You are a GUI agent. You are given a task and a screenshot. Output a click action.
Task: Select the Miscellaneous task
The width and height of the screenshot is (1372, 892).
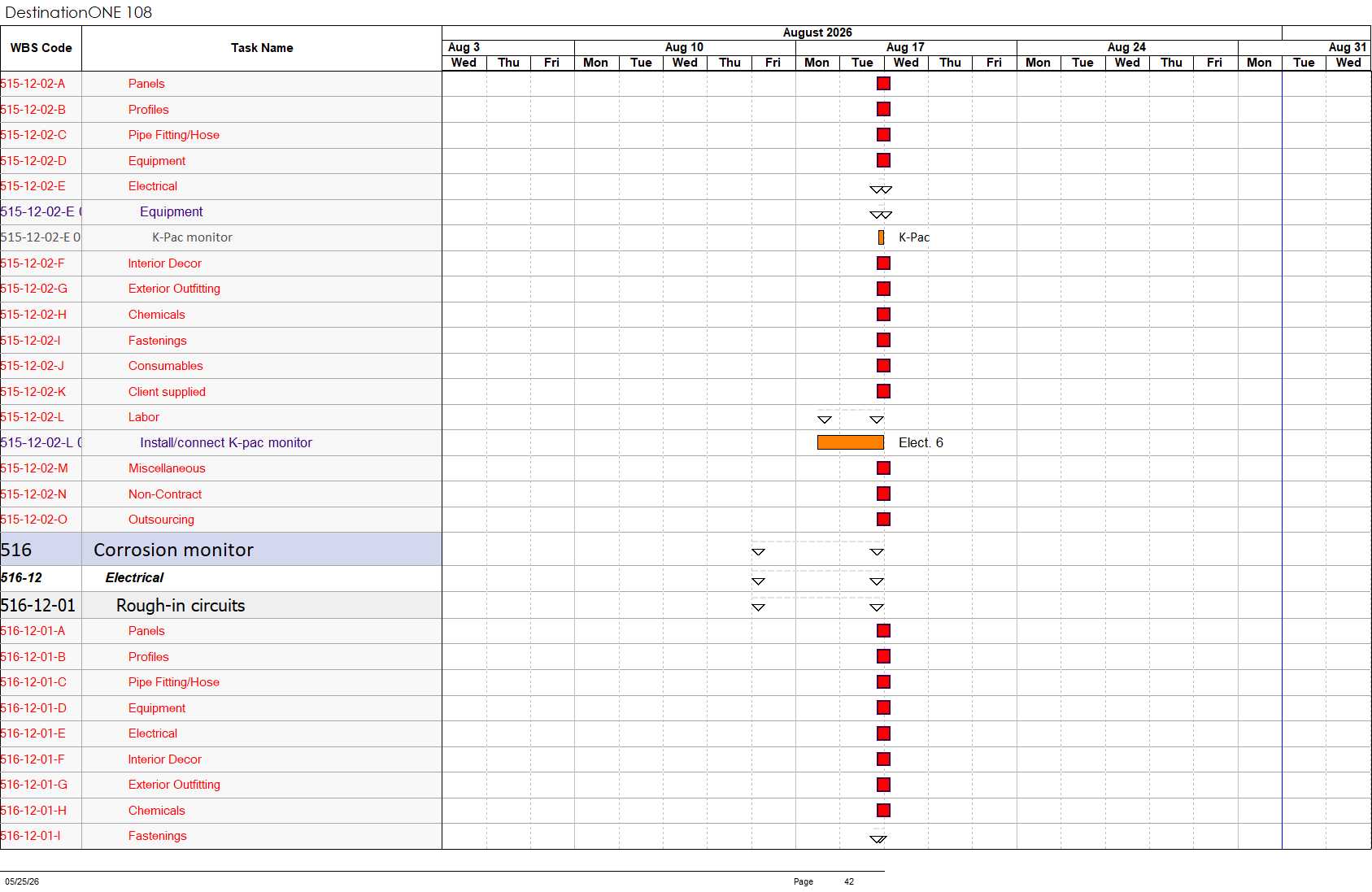167,468
